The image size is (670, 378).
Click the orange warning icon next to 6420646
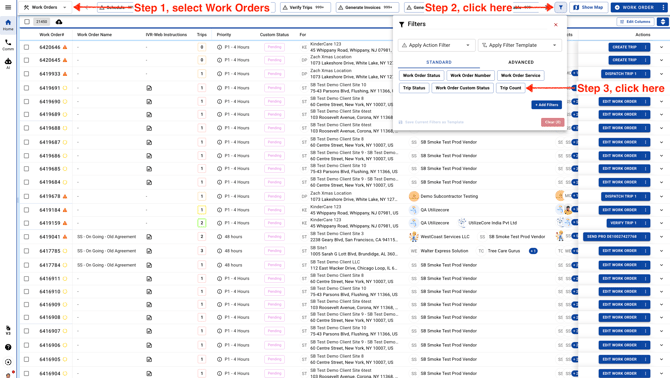pos(65,47)
